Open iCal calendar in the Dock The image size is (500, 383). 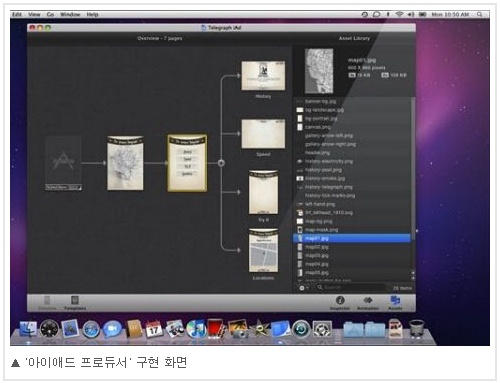tap(154, 329)
